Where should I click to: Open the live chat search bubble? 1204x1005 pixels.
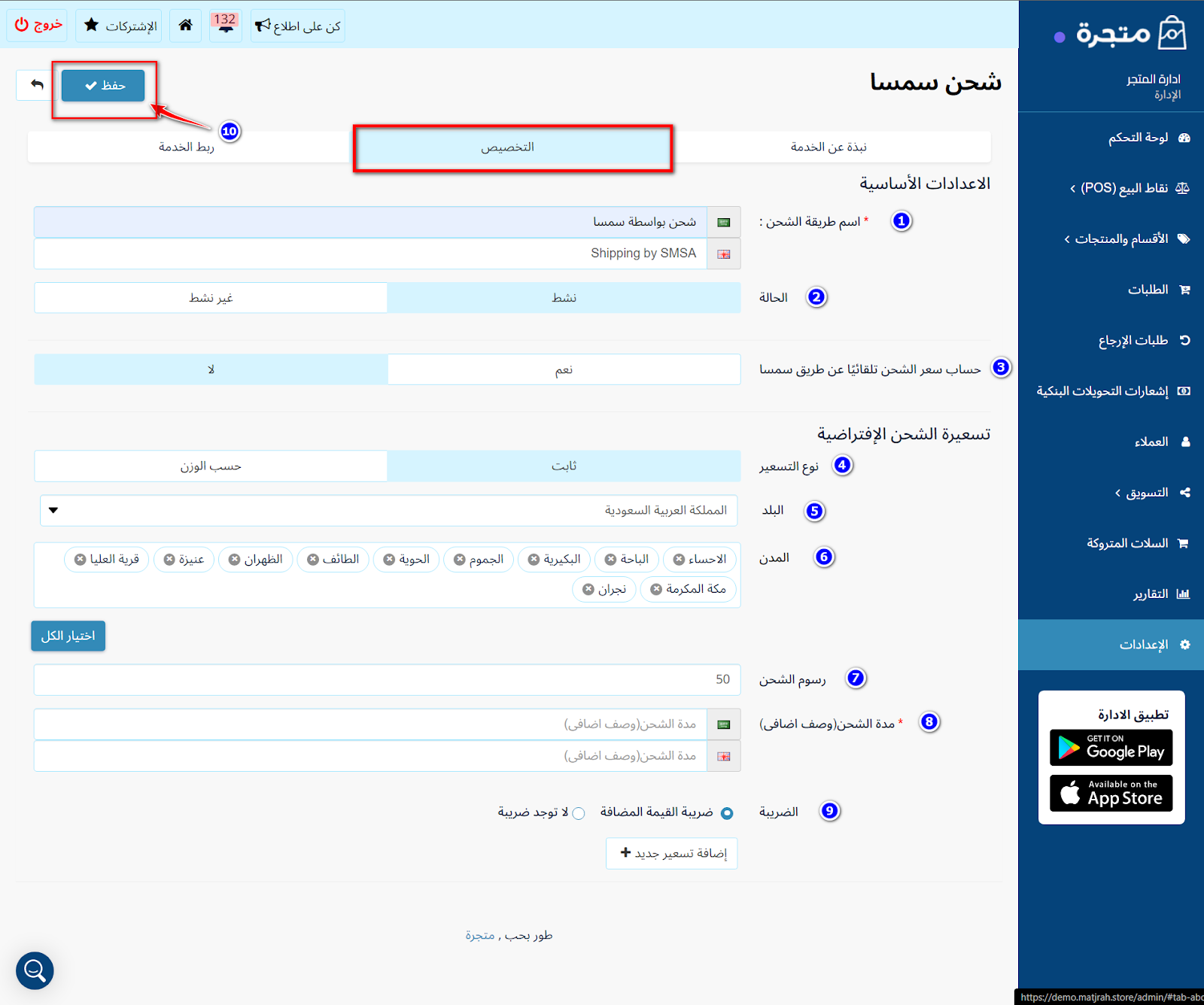point(35,970)
